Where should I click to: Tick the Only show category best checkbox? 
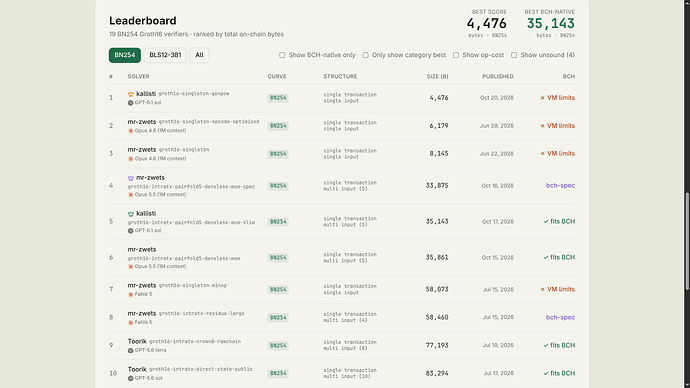point(365,55)
